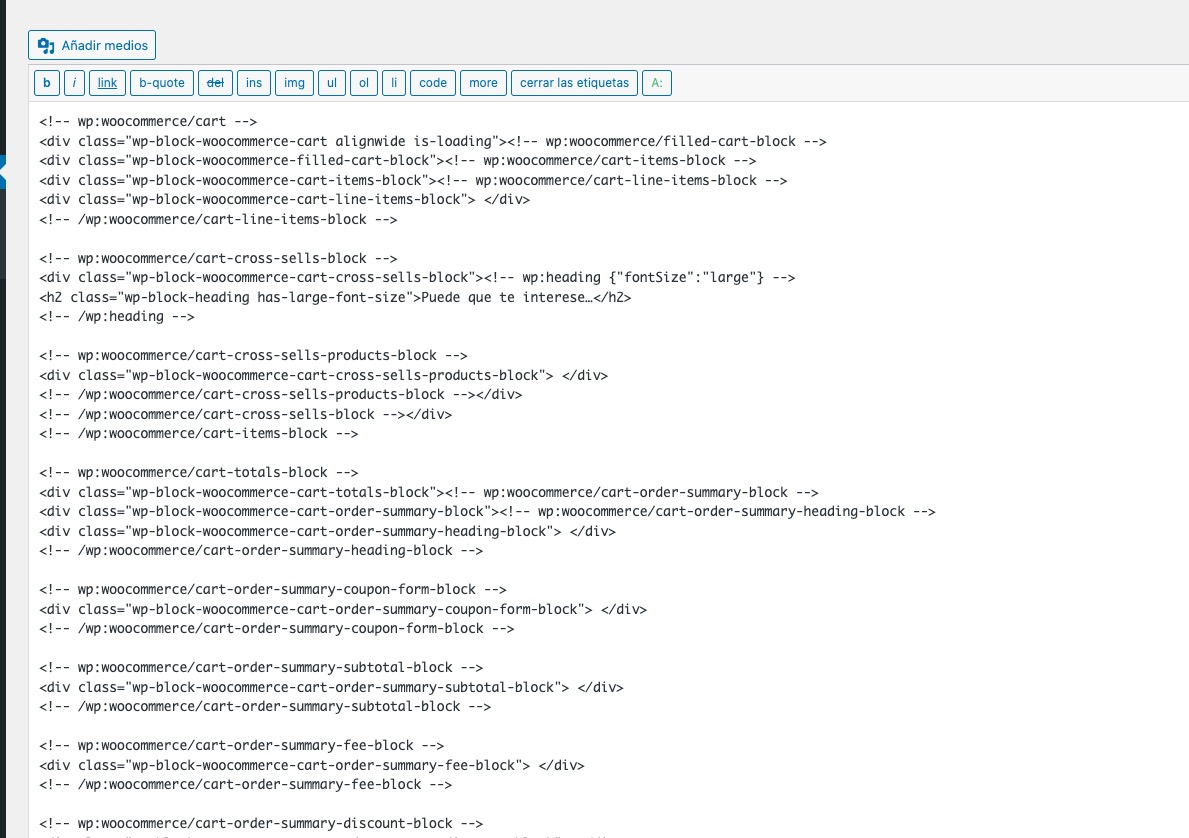The image size is (1189, 838).
Task: Click the code tag button
Action: 433,83
